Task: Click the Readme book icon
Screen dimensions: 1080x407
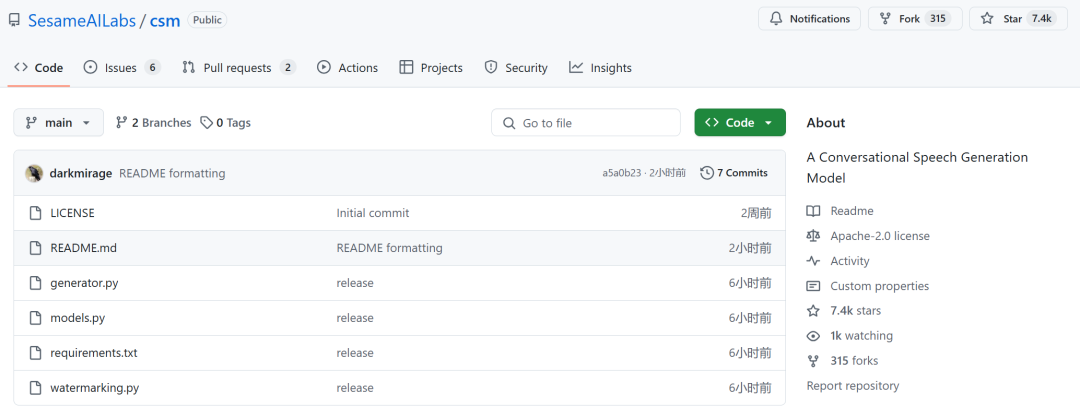Action: (814, 211)
